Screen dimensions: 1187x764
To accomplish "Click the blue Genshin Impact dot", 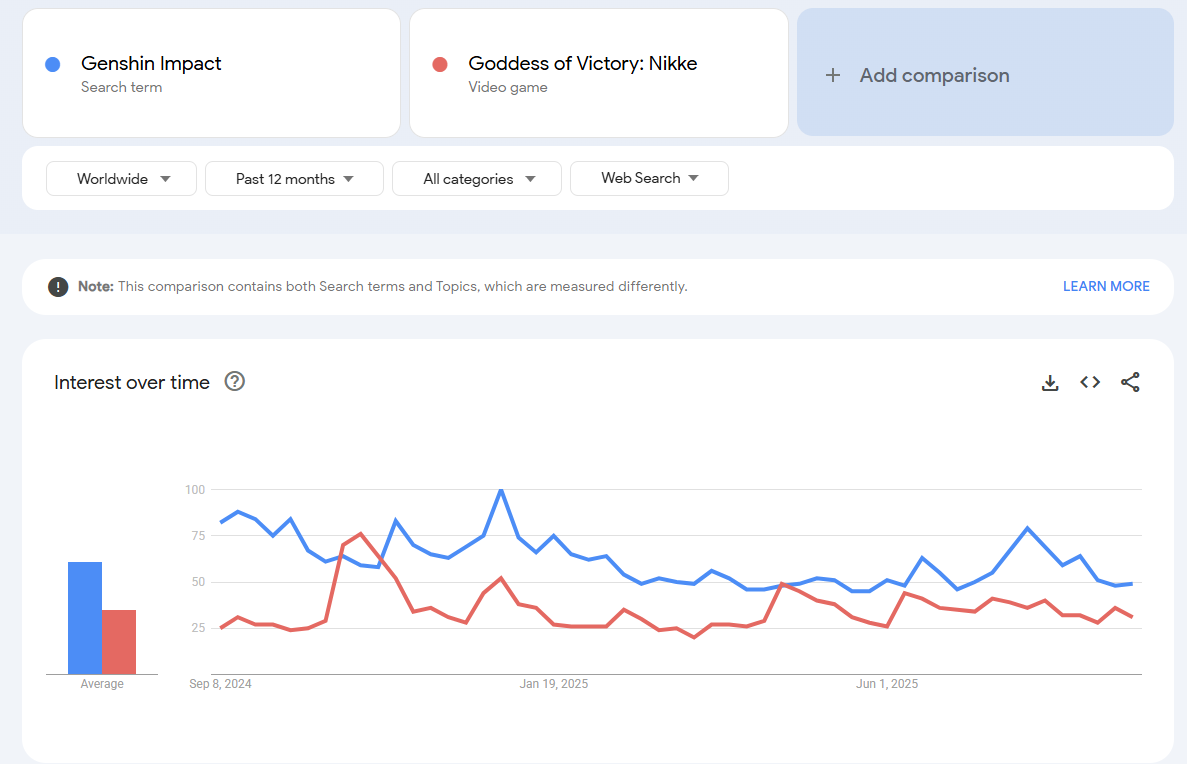I will pos(53,64).
